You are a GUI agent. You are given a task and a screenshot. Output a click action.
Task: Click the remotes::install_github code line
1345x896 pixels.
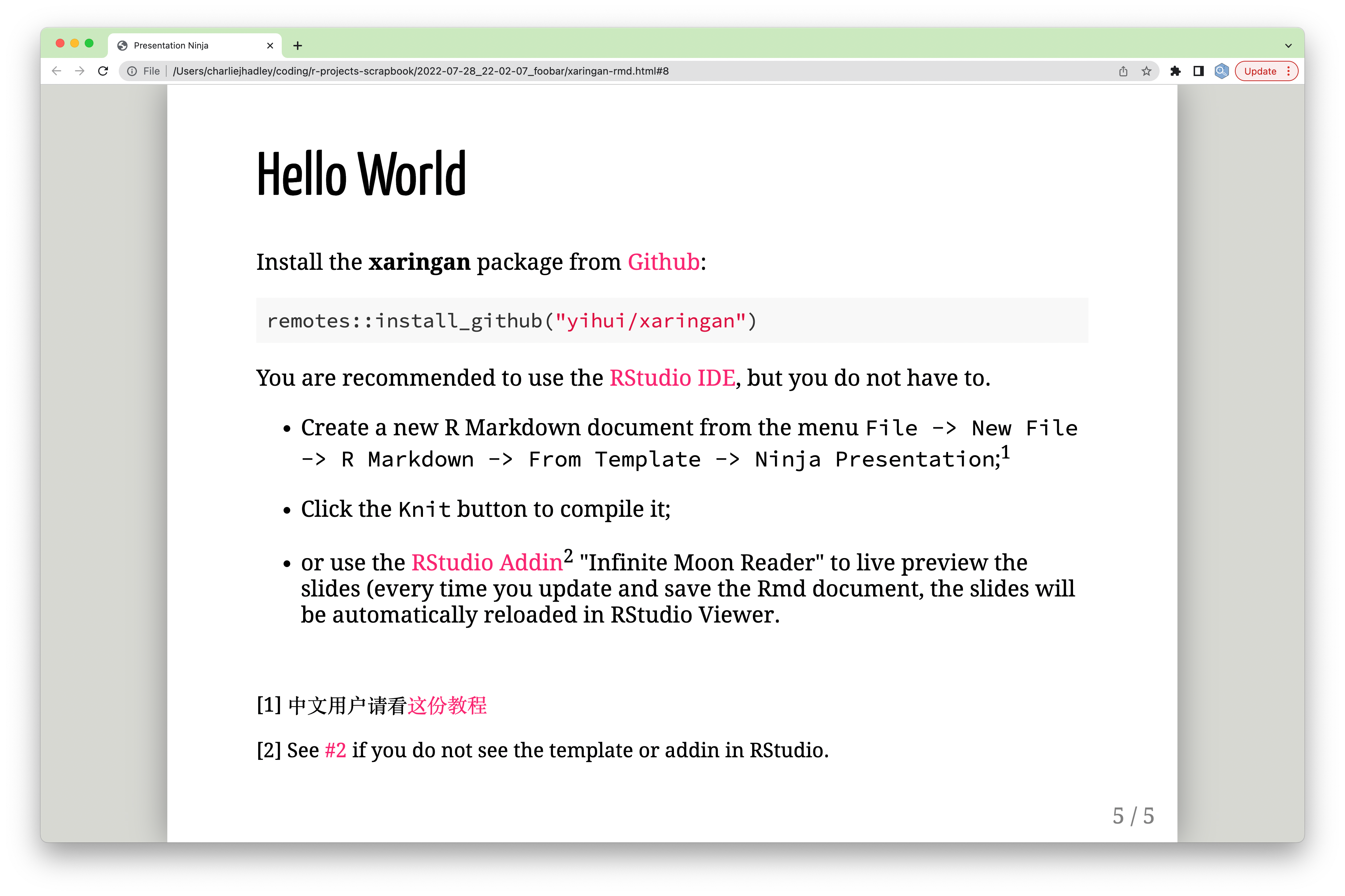point(512,321)
